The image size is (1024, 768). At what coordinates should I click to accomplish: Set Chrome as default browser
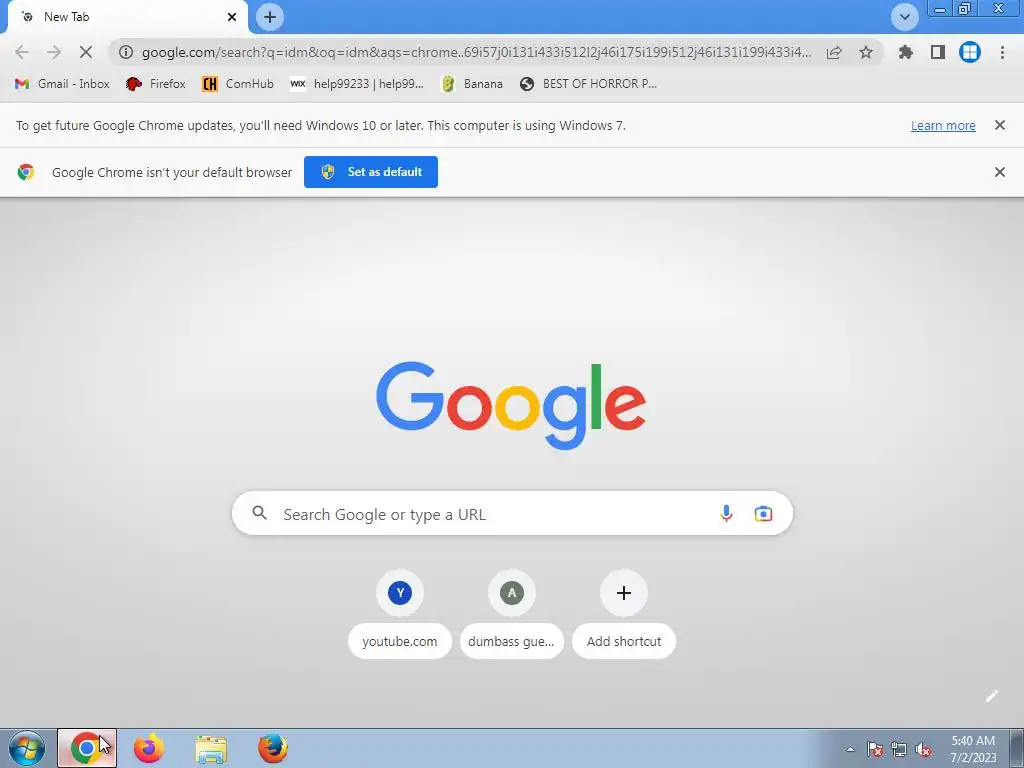[x=371, y=172]
